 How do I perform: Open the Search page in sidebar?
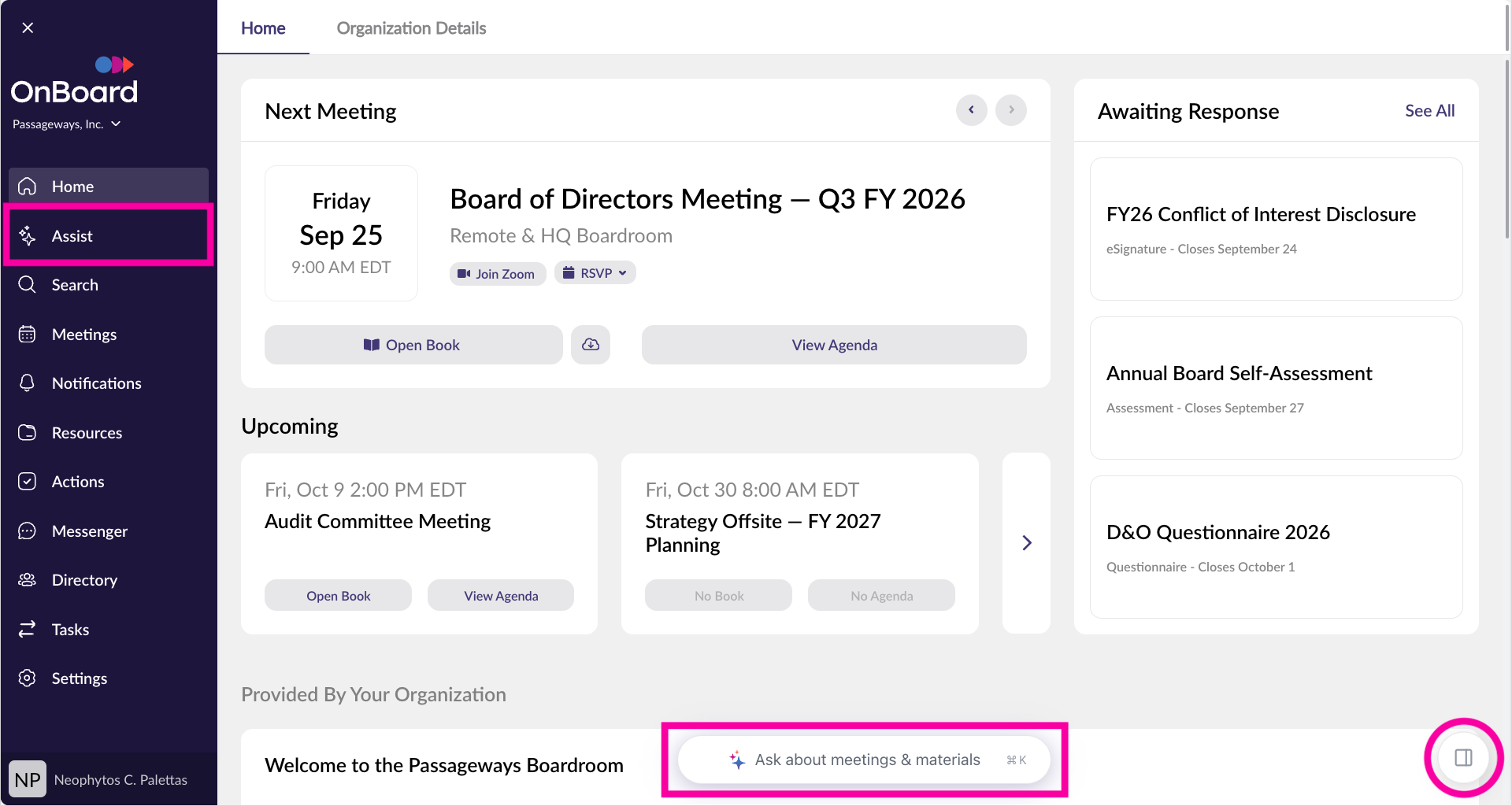[109, 285]
